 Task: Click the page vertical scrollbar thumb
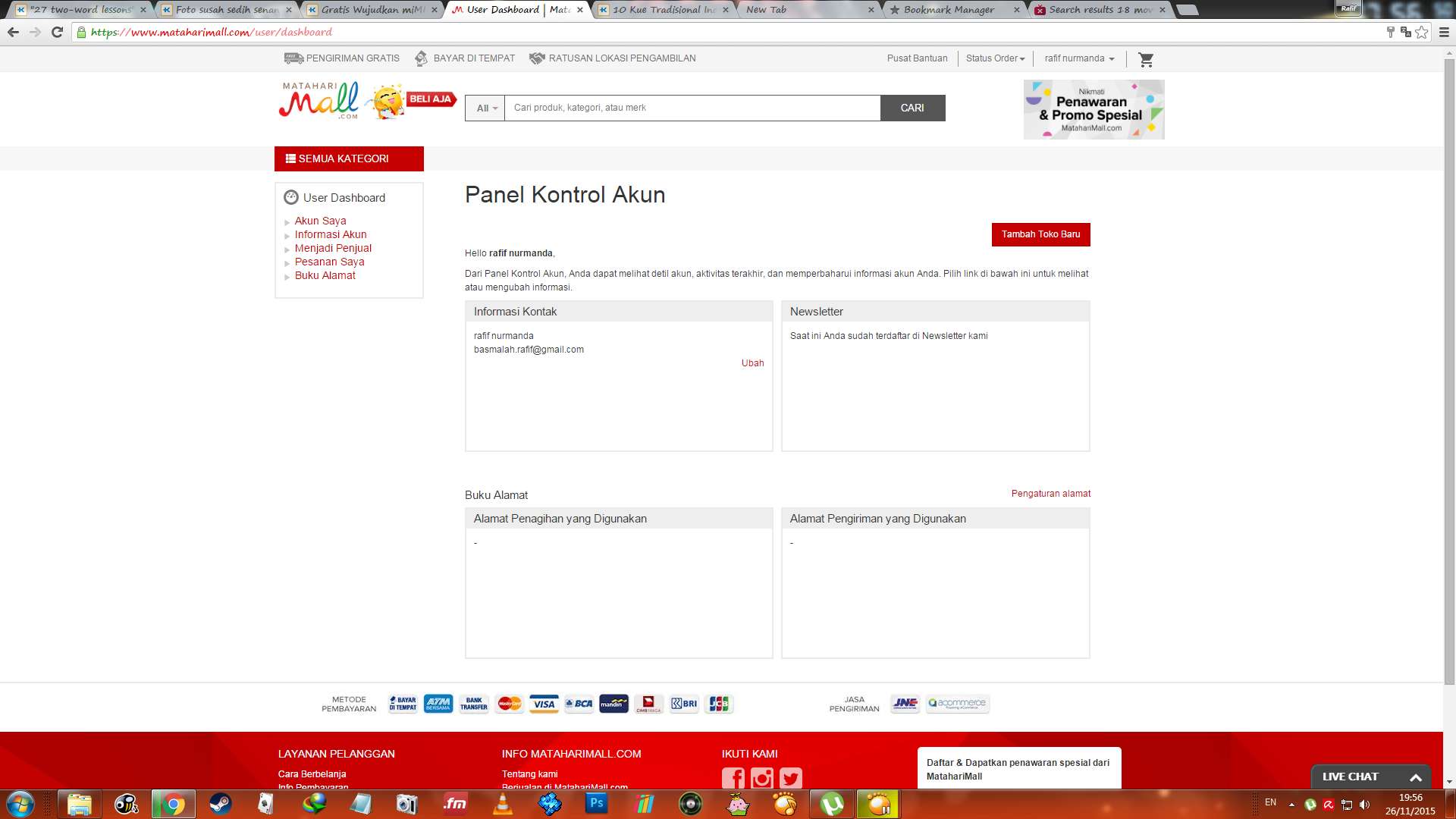1450,372
